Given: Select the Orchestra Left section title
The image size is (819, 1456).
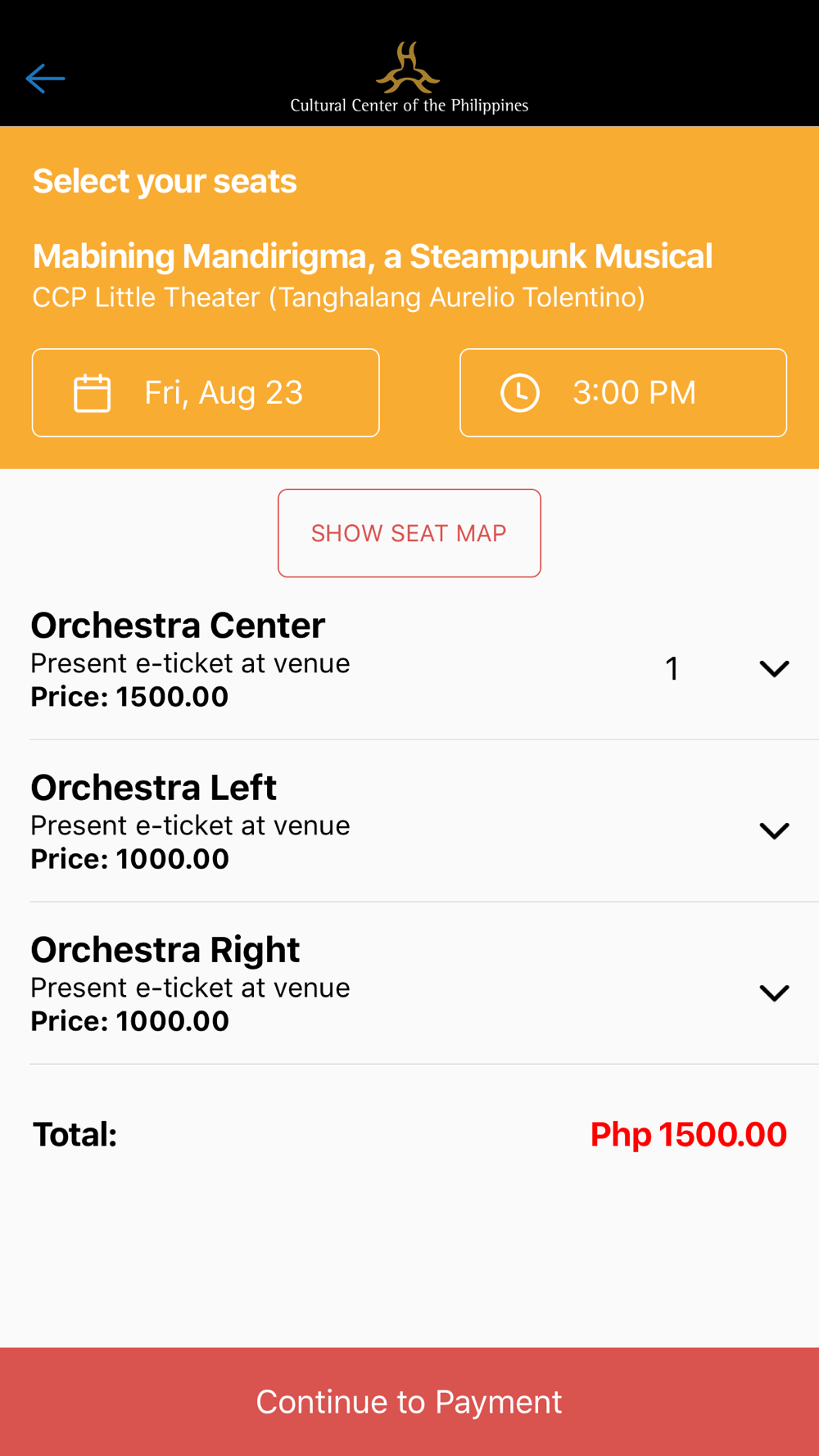Looking at the screenshot, I should click(153, 788).
